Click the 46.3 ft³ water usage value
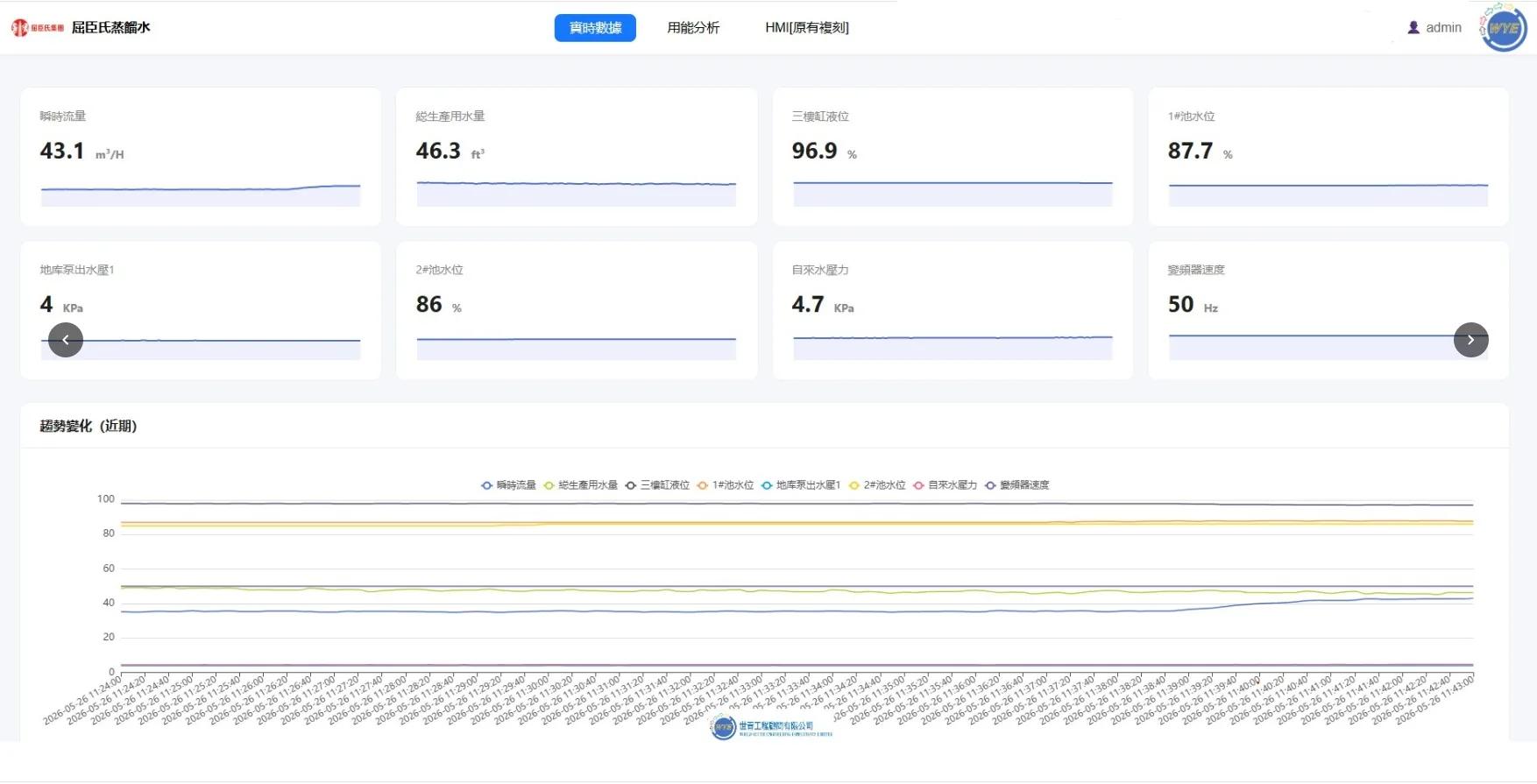Screen dimensions: 1537x784 tap(450, 152)
